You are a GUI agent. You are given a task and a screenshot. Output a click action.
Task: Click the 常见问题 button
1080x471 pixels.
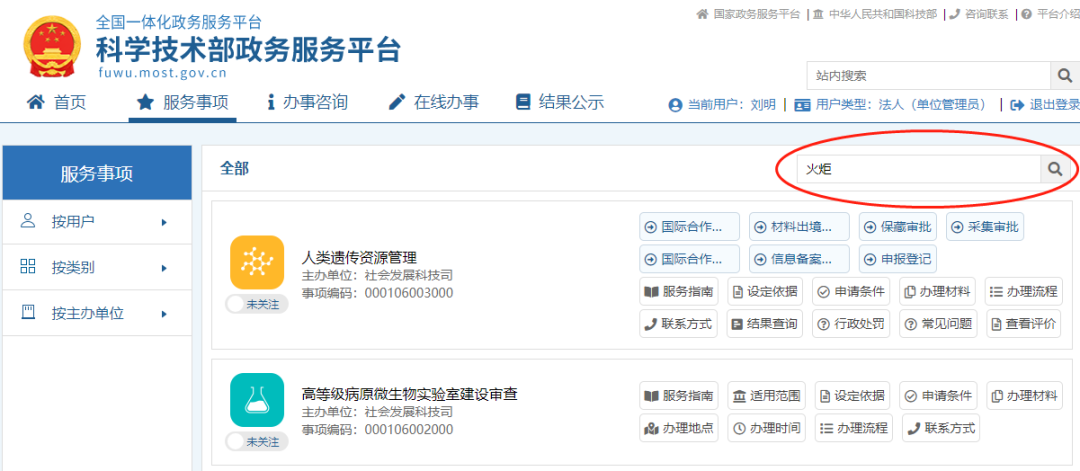coord(938,324)
